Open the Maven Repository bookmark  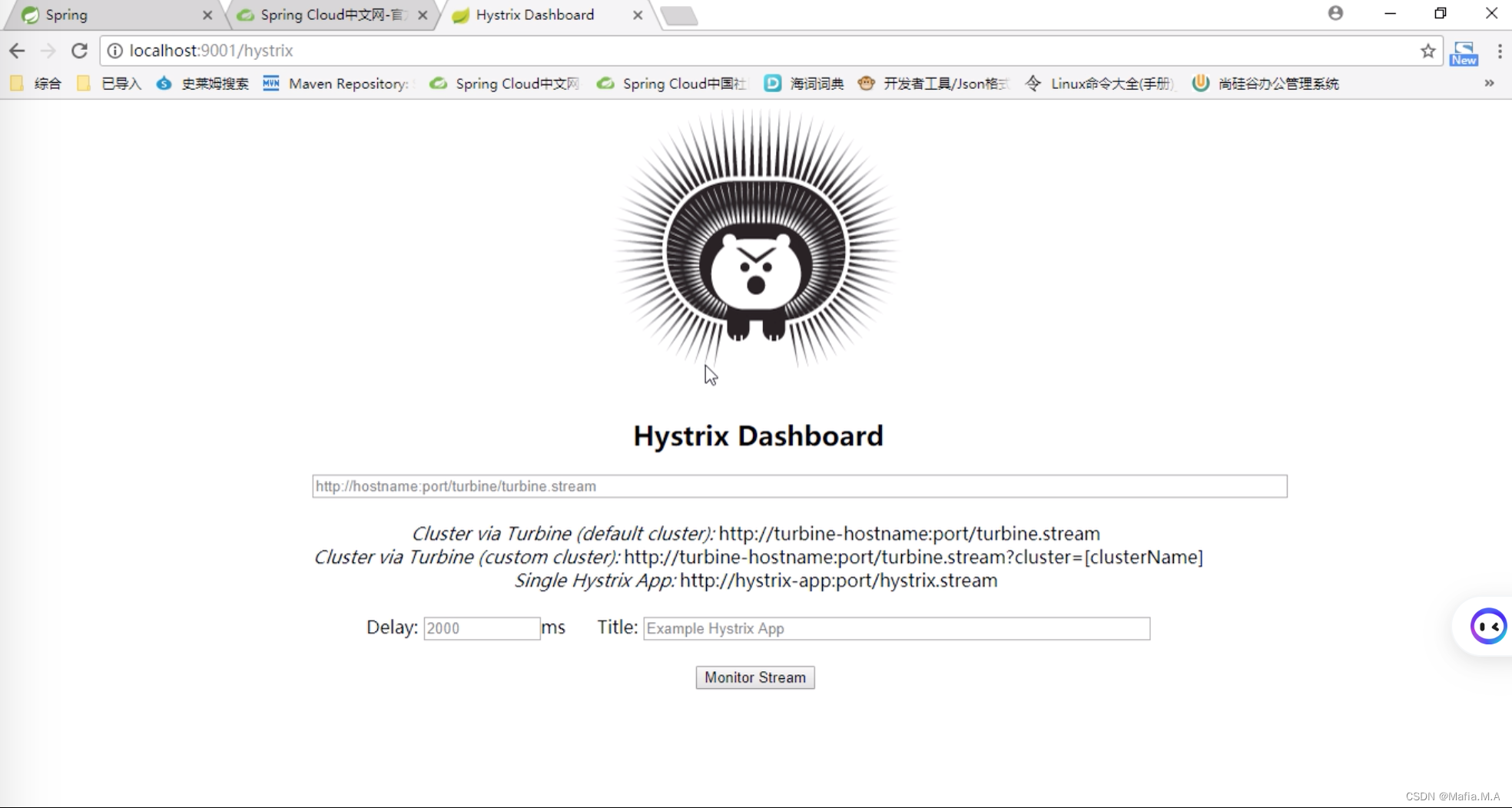click(338, 83)
